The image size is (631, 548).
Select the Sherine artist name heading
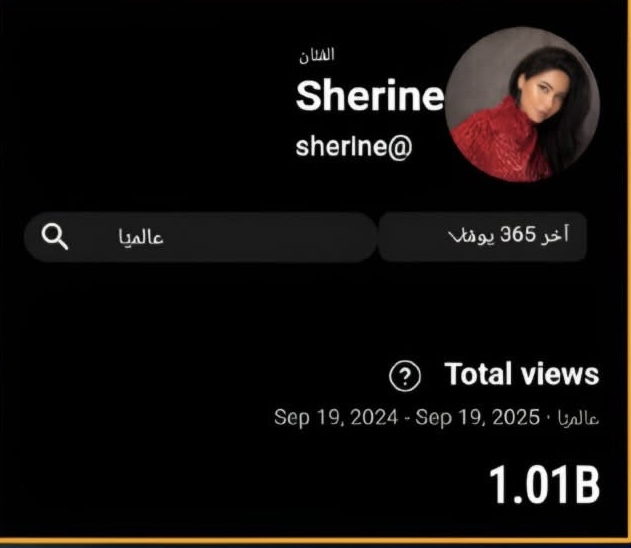pyautogui.click(x=370, y=95)
